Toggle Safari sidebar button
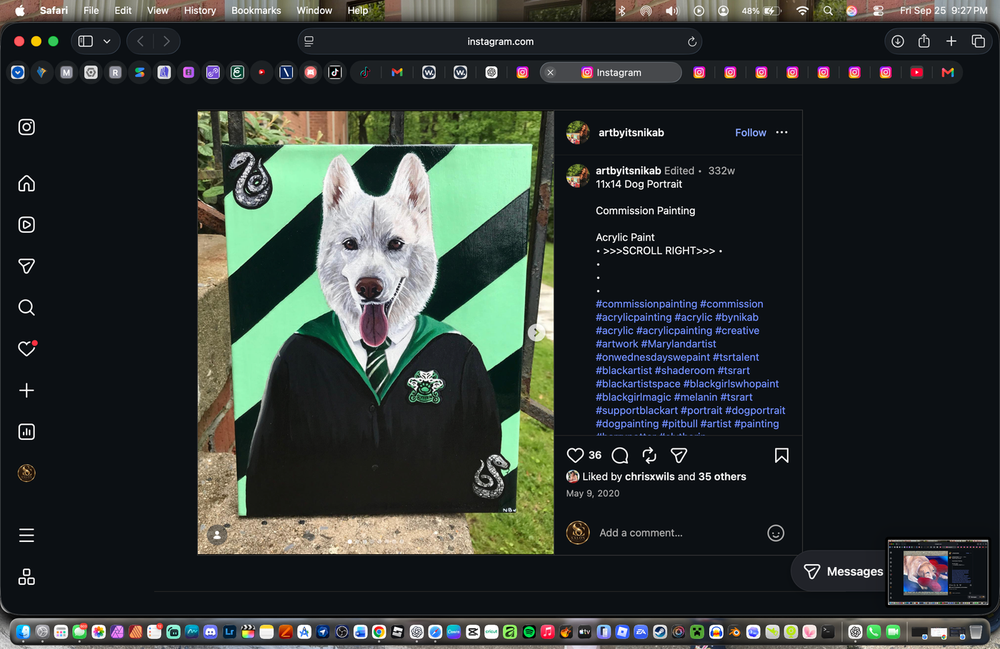The height and width of the screenshot is (649, 1000). coord(85,41)
